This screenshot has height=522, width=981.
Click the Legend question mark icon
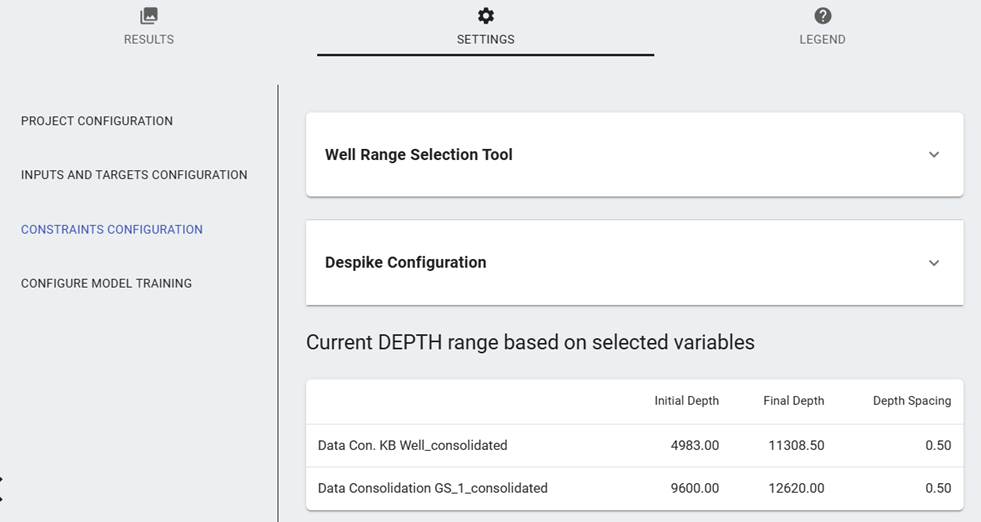(x=822, y=16)
